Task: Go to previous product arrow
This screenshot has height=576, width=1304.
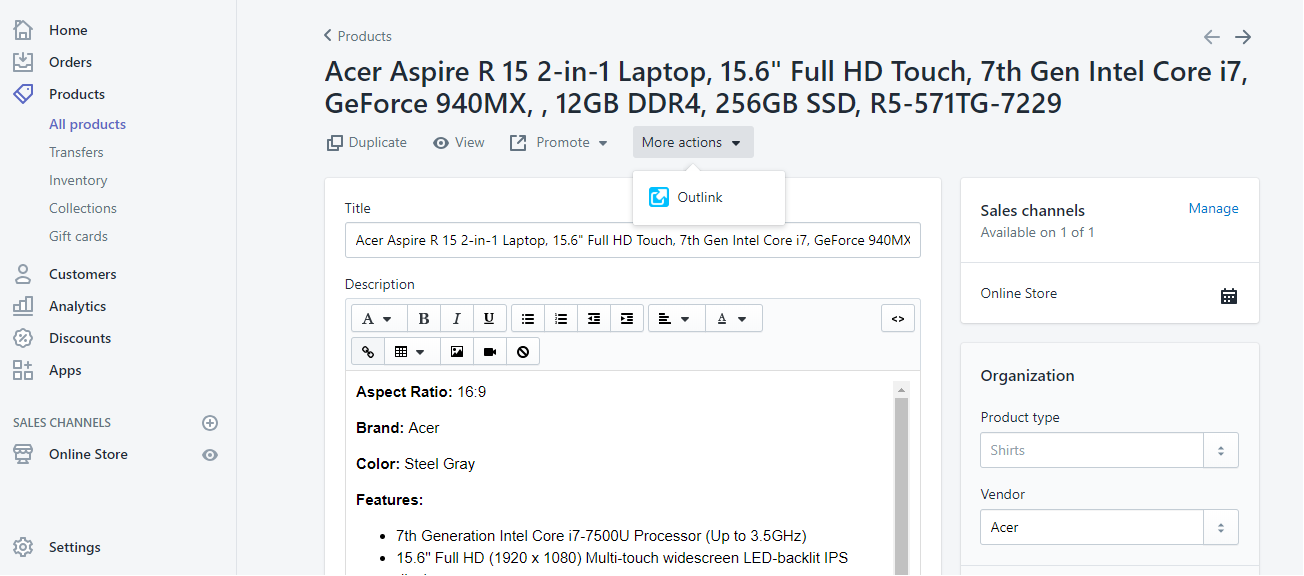Action: pos(1212,37)
